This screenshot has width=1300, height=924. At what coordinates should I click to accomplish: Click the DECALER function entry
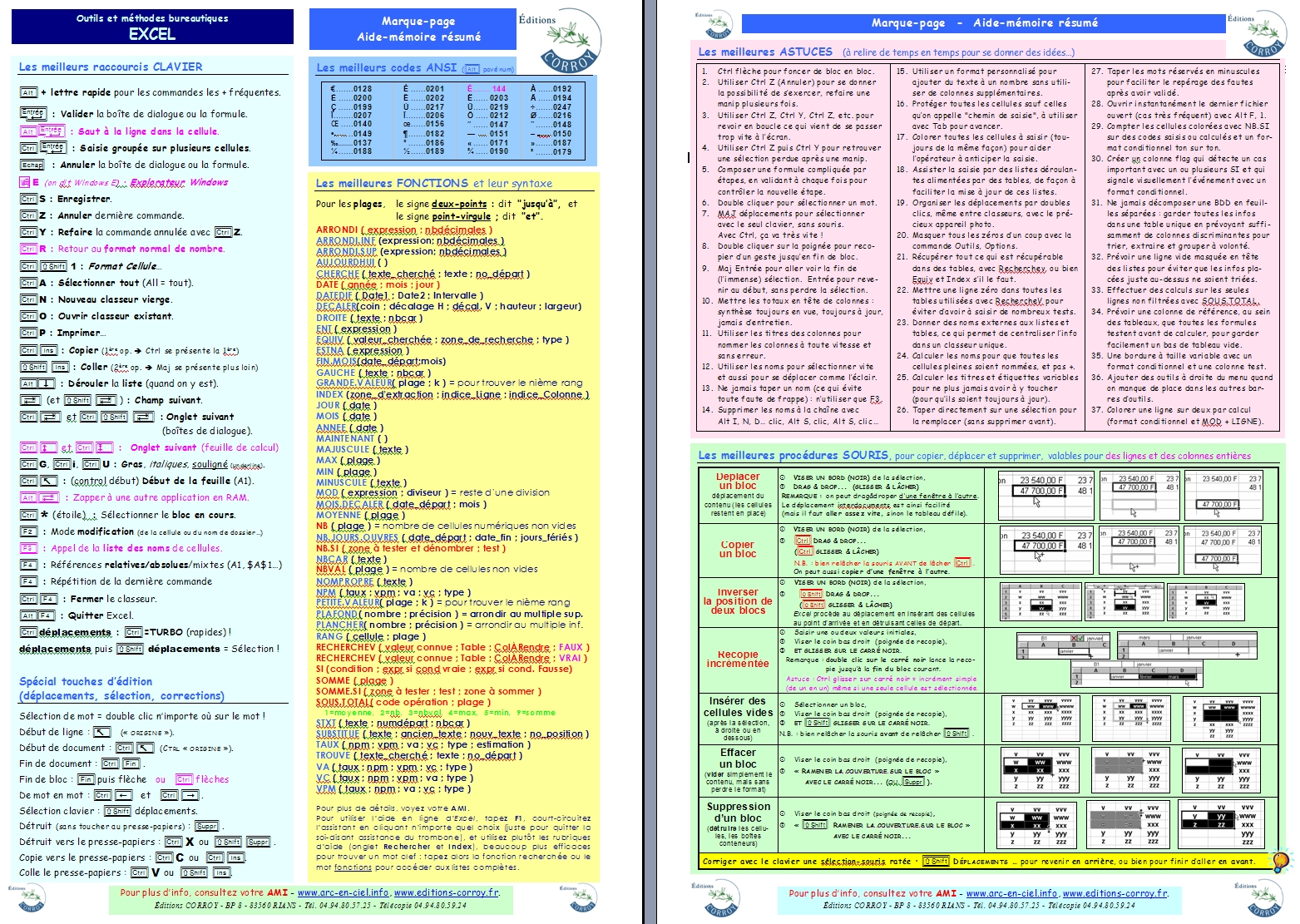(x=448, y=306)
